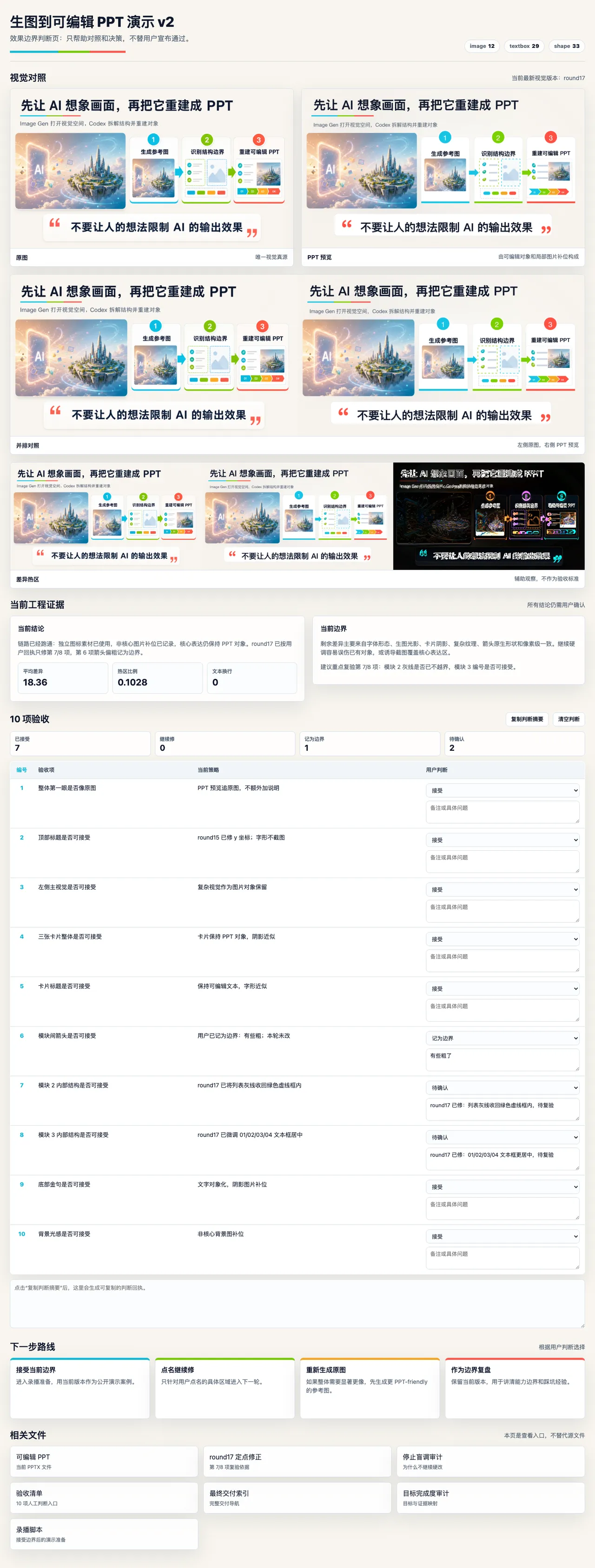
Task: Click the judgment summary output text area
Action: click(297, 1303)
